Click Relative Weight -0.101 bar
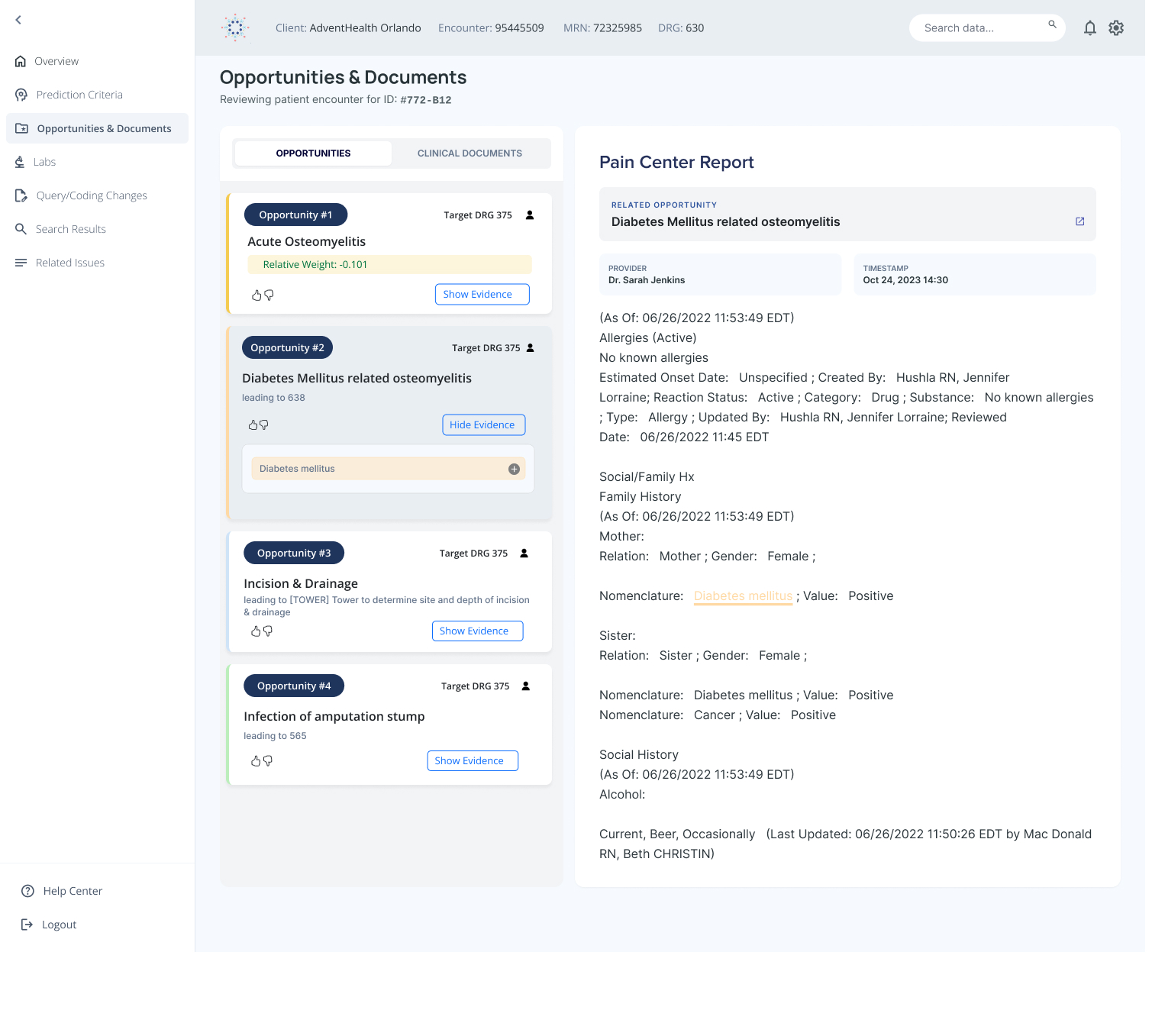The height and width of the screenshot is (1036, 1152). 389,264
